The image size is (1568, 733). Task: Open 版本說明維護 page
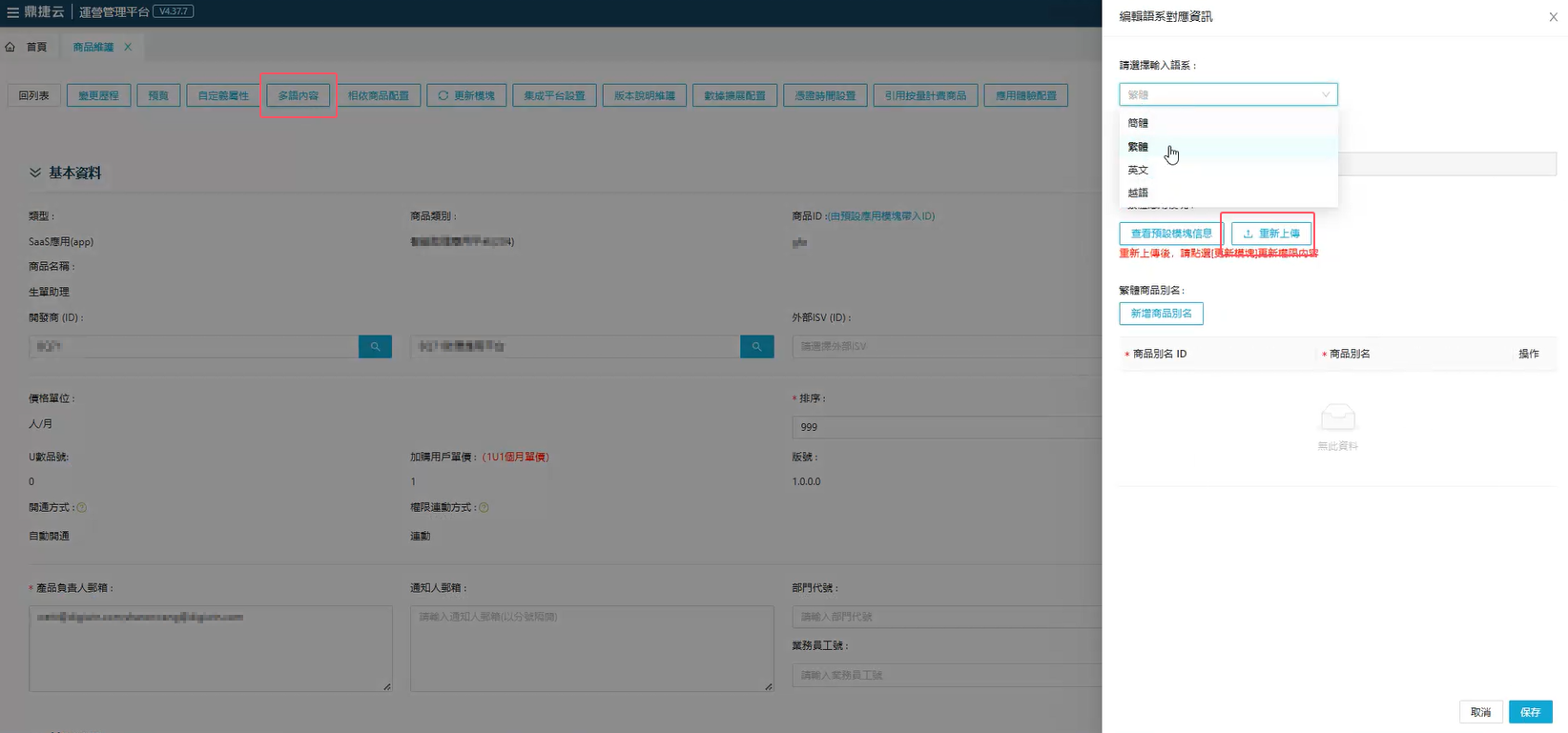645,95
